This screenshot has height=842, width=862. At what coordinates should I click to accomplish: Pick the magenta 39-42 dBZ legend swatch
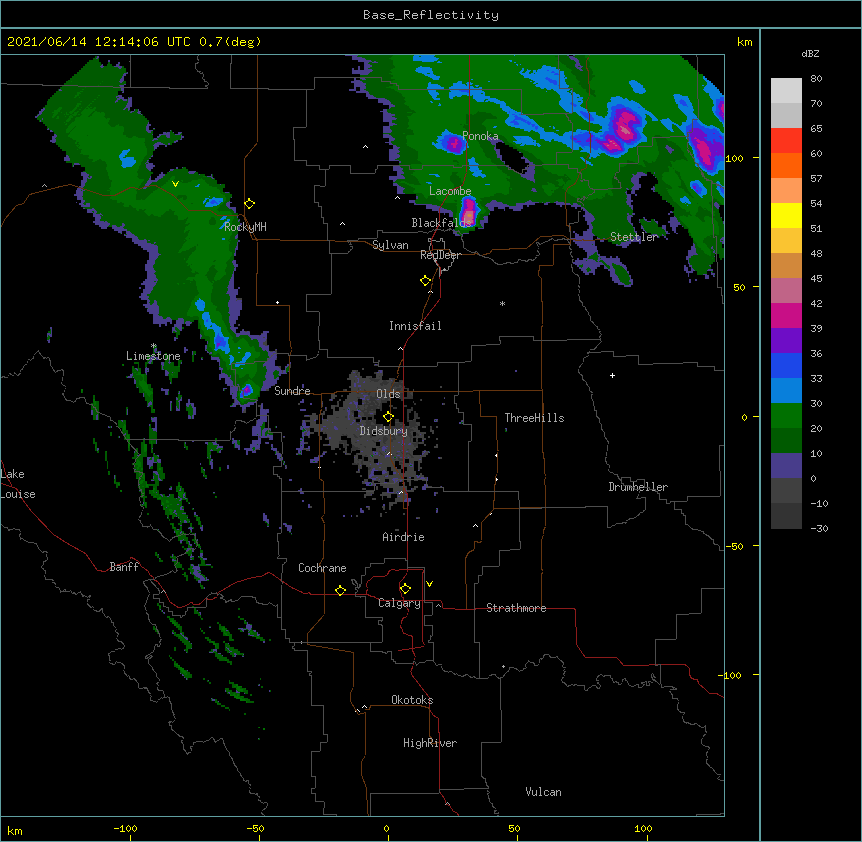[x=786, y=315]
